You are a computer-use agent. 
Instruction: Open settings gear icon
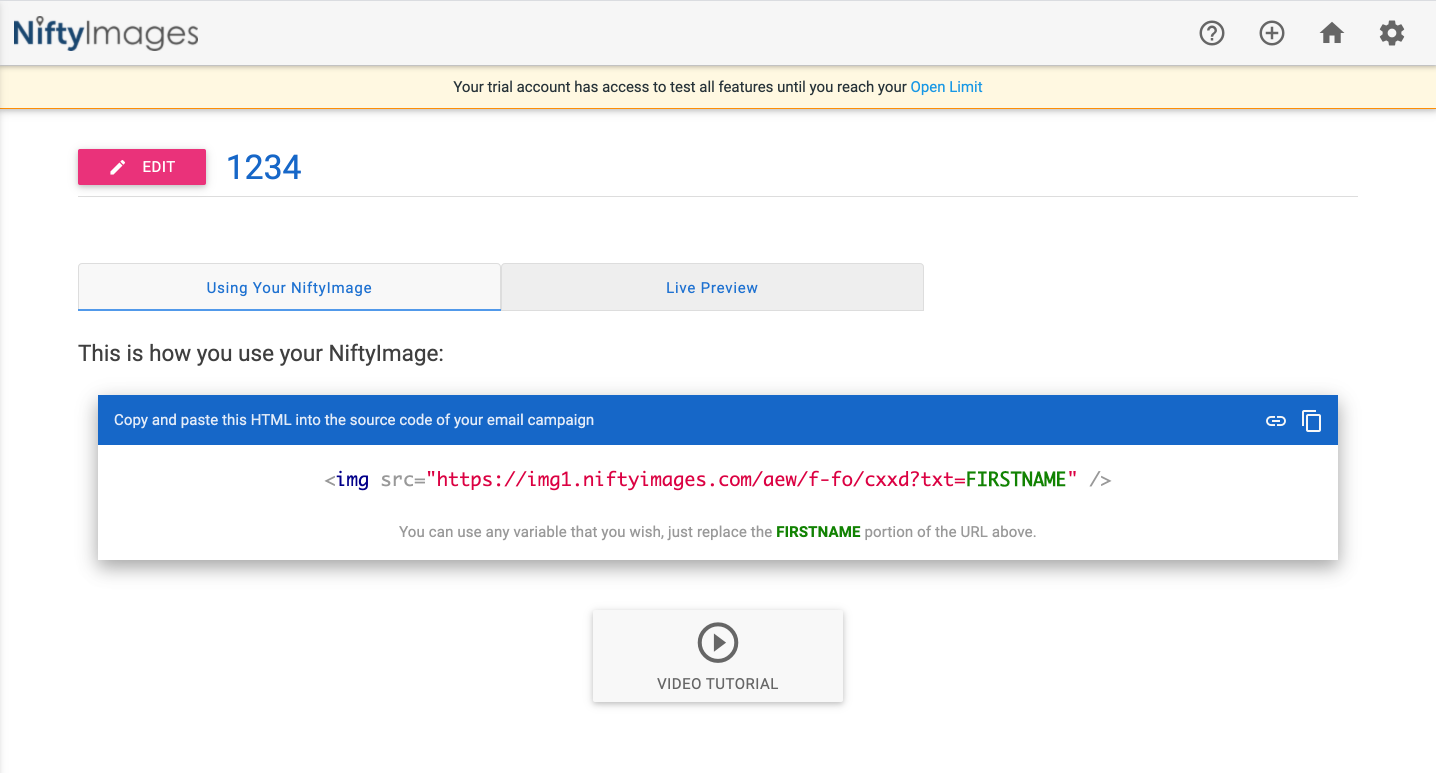[1392, 33]
